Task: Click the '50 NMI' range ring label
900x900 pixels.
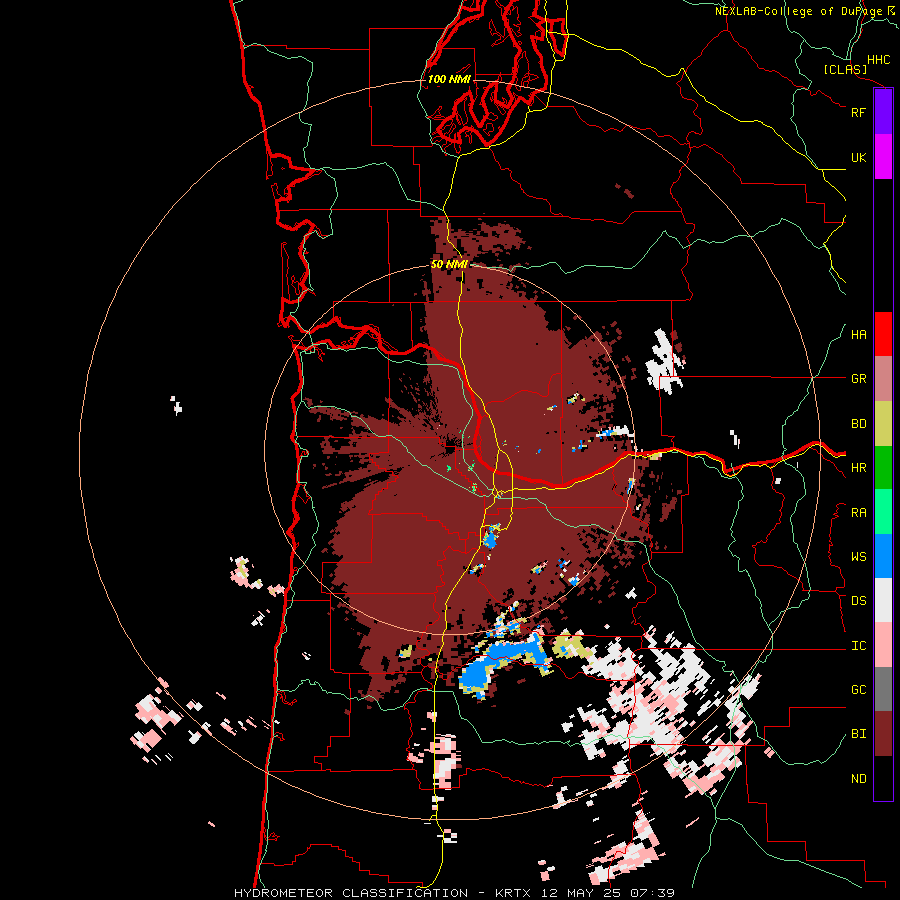Action: 449,264
